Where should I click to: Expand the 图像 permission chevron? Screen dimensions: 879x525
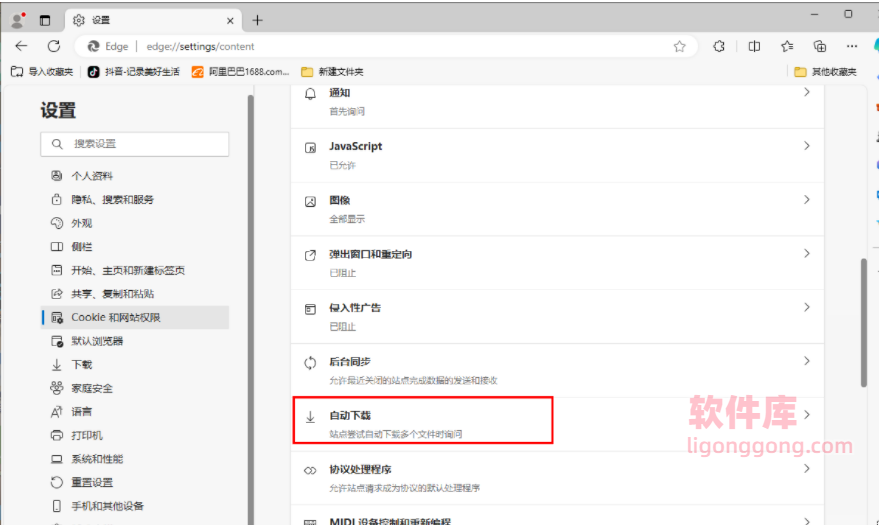tap(807, 199)
